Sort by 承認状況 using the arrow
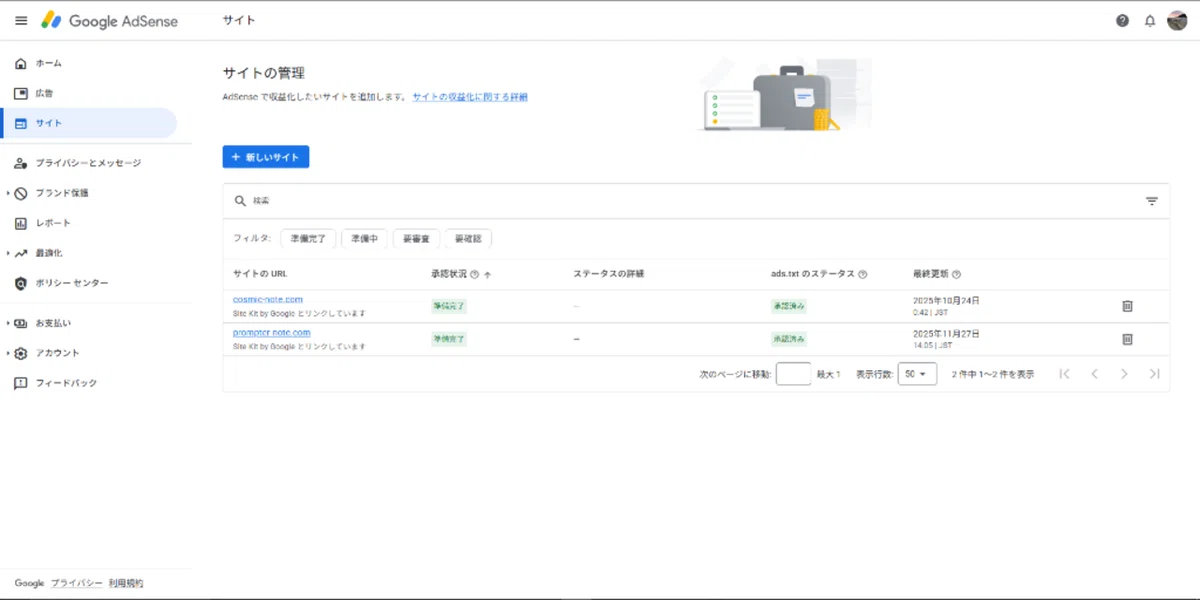Viewport: 1200px width, 600px height. point(488,274)
